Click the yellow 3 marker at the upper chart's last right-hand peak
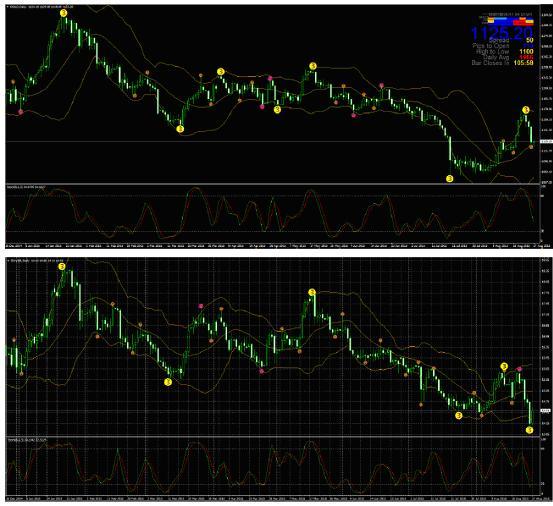This screenshot has height=506, width=553. pos(525,110)
